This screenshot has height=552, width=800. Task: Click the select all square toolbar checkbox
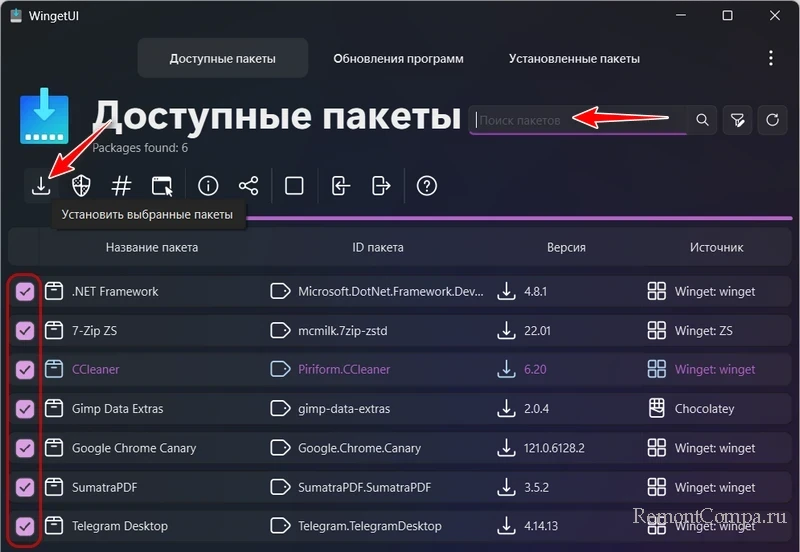[x=294, y=186]
